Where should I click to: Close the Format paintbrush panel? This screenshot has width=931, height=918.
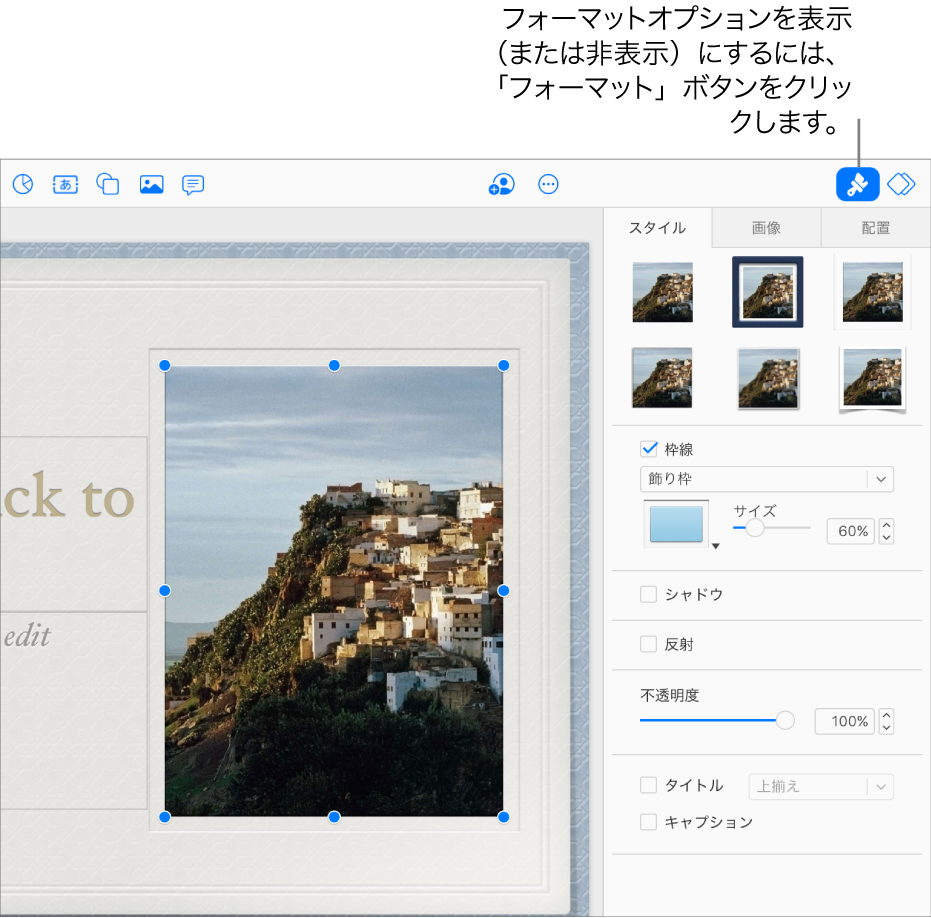(857, 184)
